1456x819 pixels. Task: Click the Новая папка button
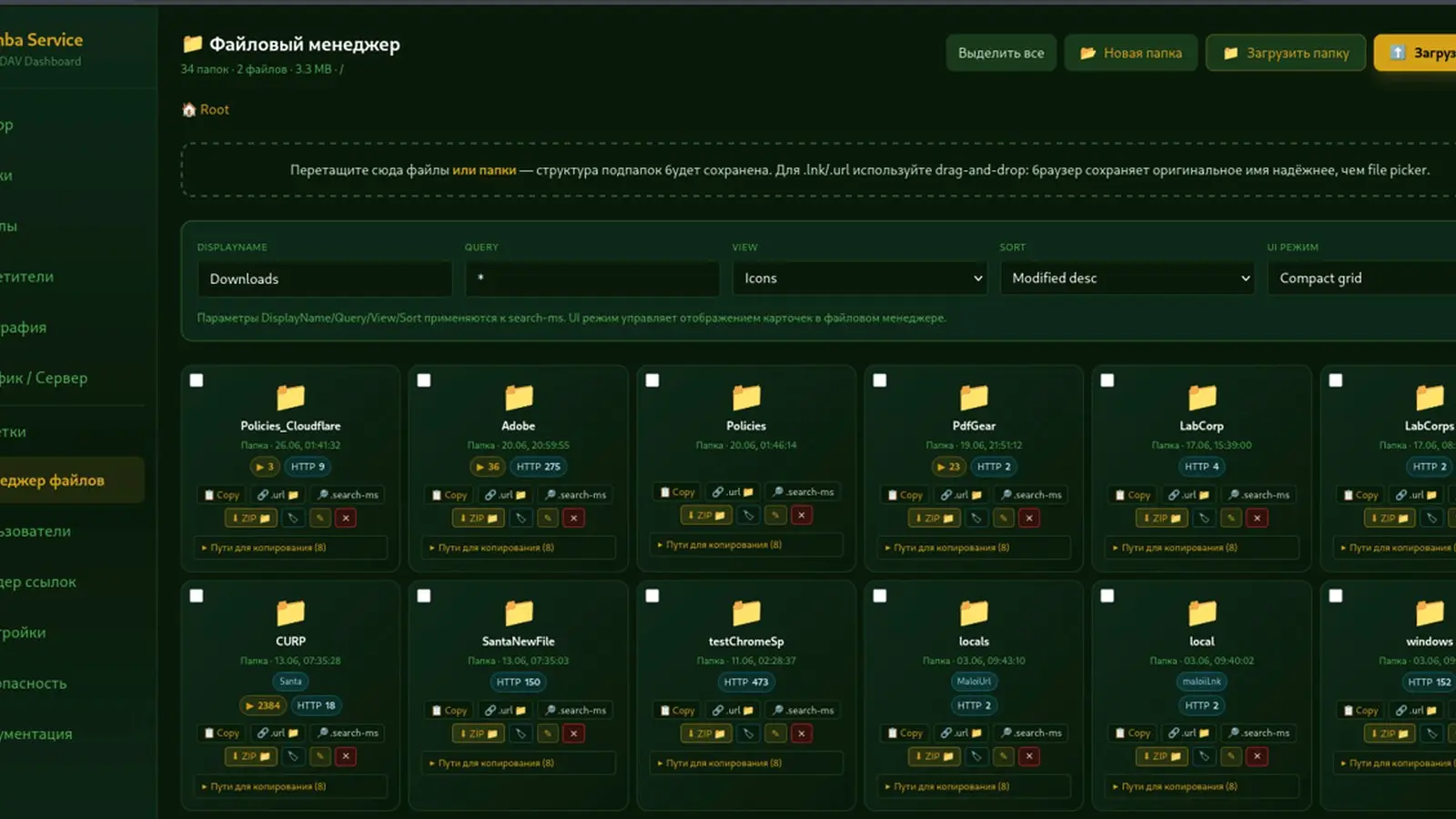[x=1131, y=53]
